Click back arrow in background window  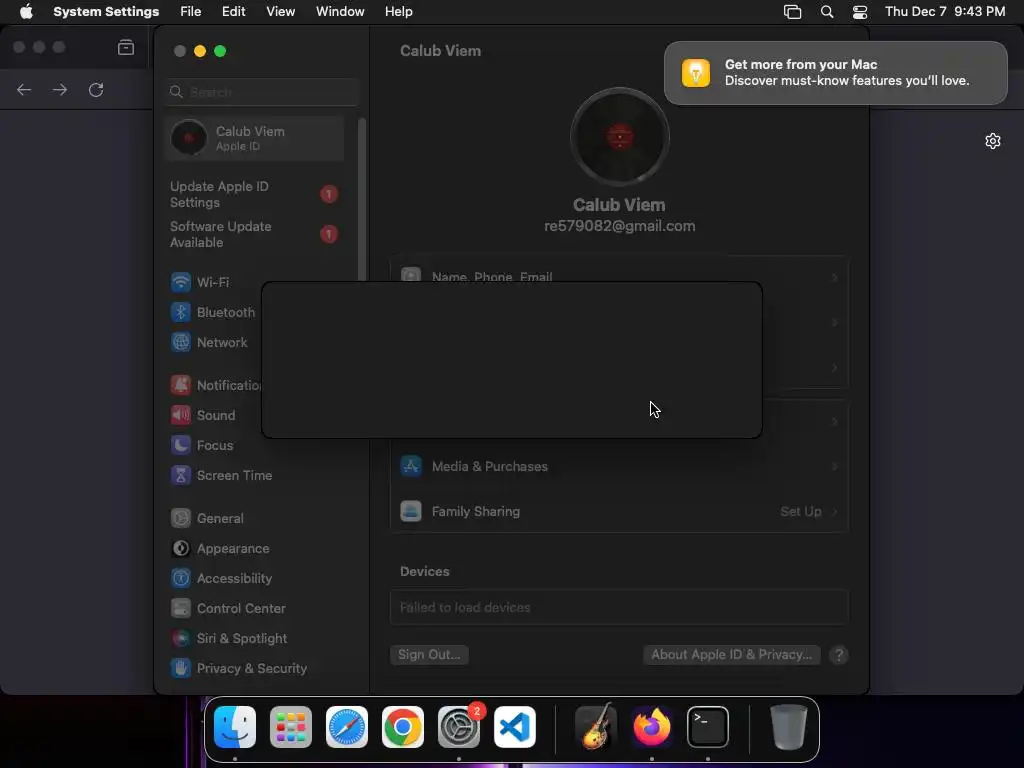pyautogui.click(x=24, y=89)
